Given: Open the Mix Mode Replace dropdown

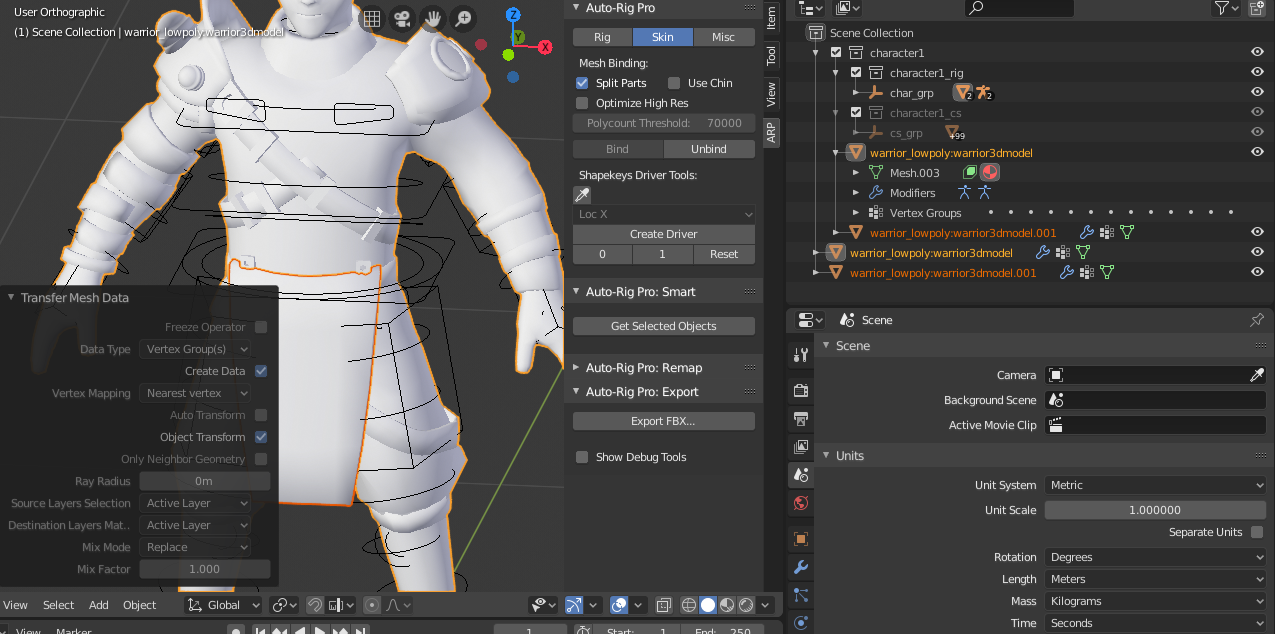Looking at the screenshot, I should coord(195,547).
